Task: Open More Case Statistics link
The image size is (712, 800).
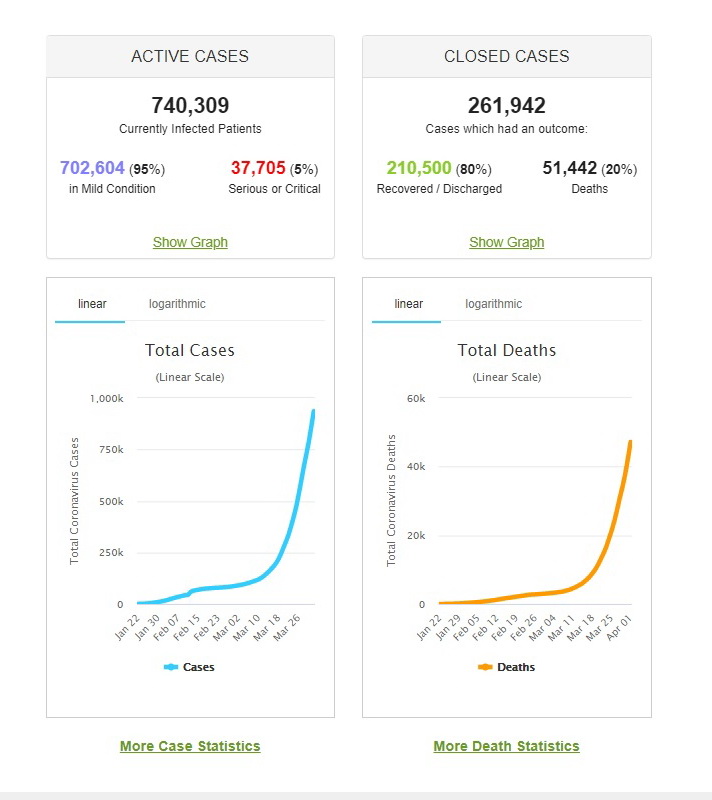Action: pyautogui.click(x=190, y=746)
